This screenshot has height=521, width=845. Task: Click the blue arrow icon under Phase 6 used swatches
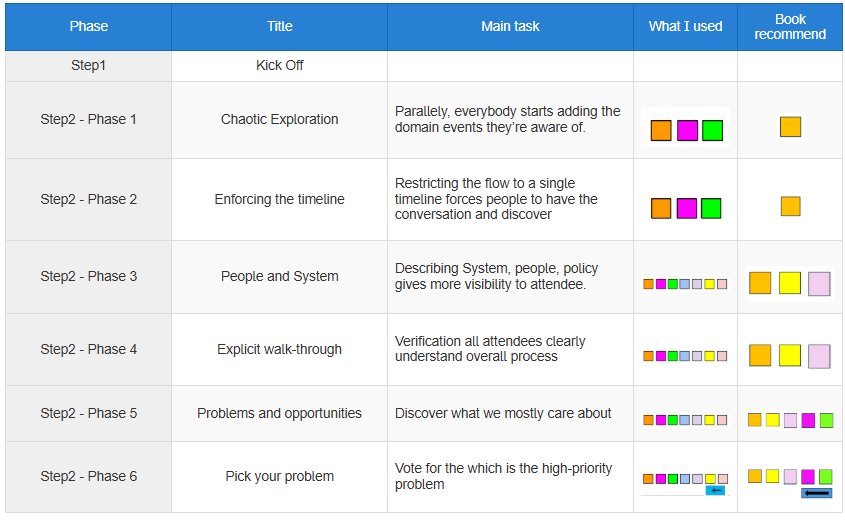[715, 490]
